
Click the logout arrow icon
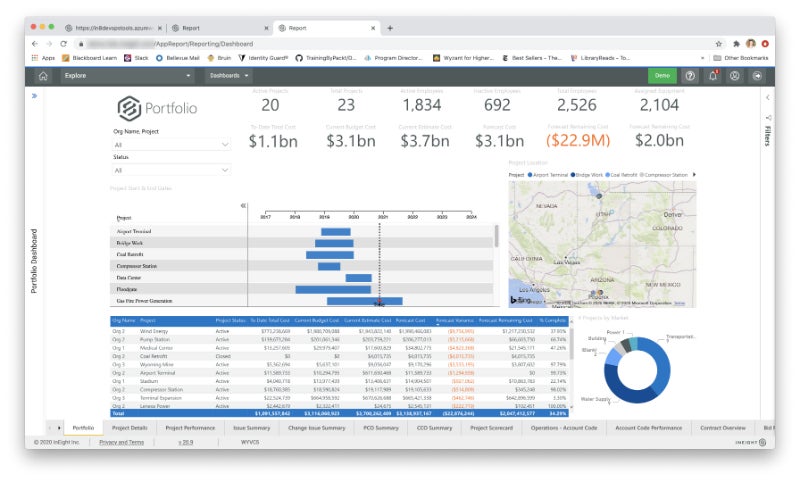[757, 75]
